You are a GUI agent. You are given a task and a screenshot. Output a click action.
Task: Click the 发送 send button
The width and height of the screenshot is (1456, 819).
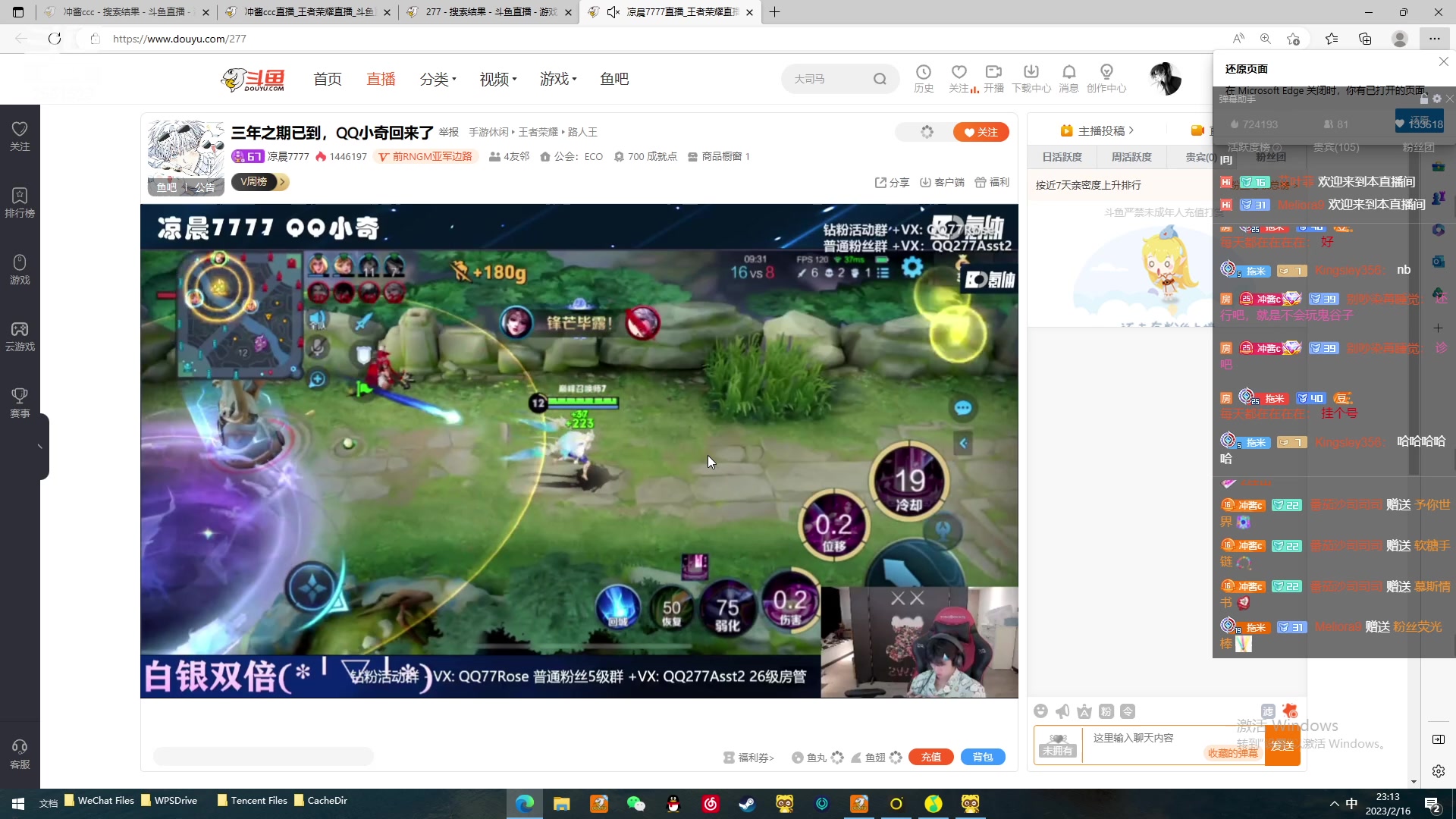tap(1282, 745)
